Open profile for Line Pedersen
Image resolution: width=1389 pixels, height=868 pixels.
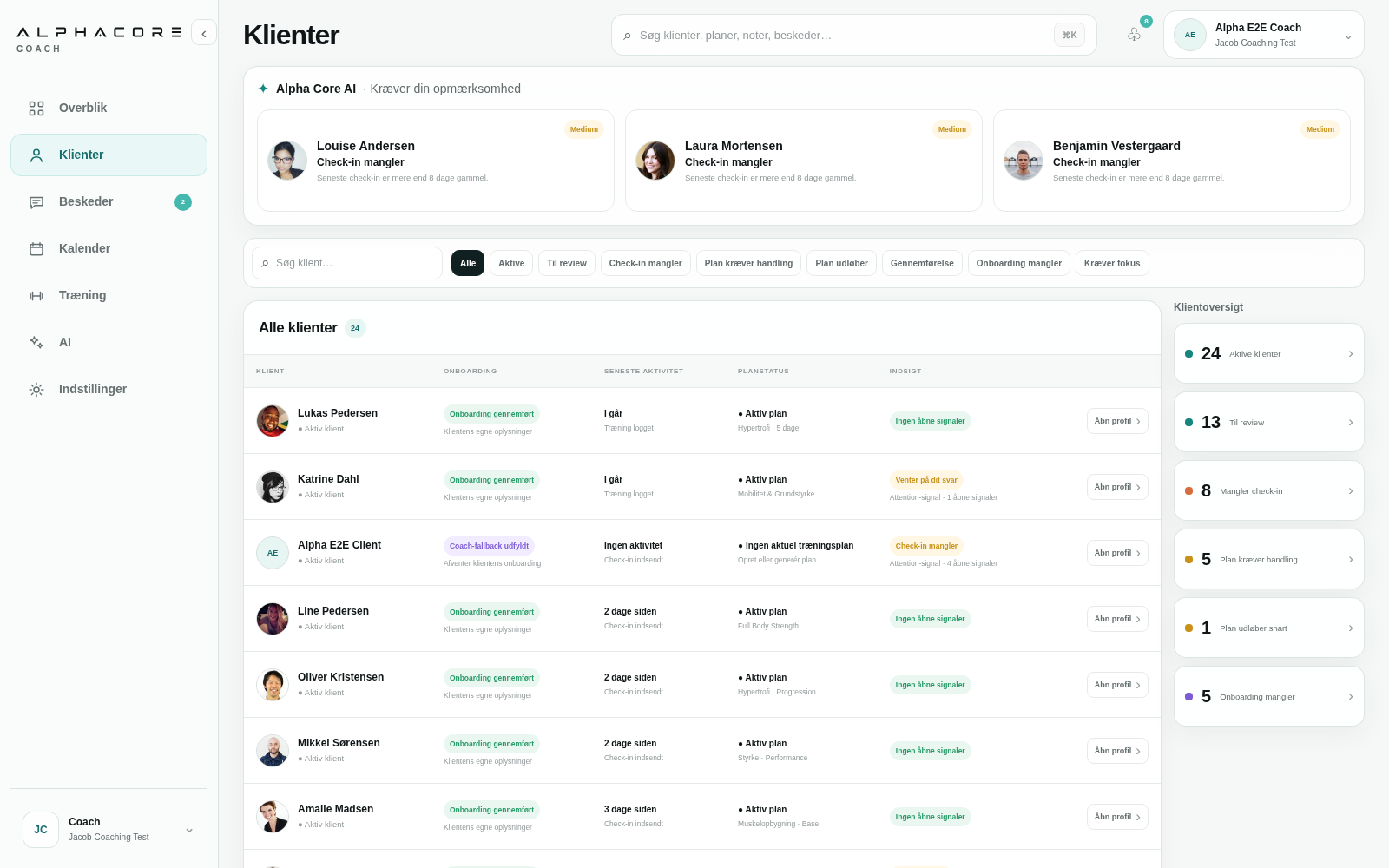coord(1117,619)
